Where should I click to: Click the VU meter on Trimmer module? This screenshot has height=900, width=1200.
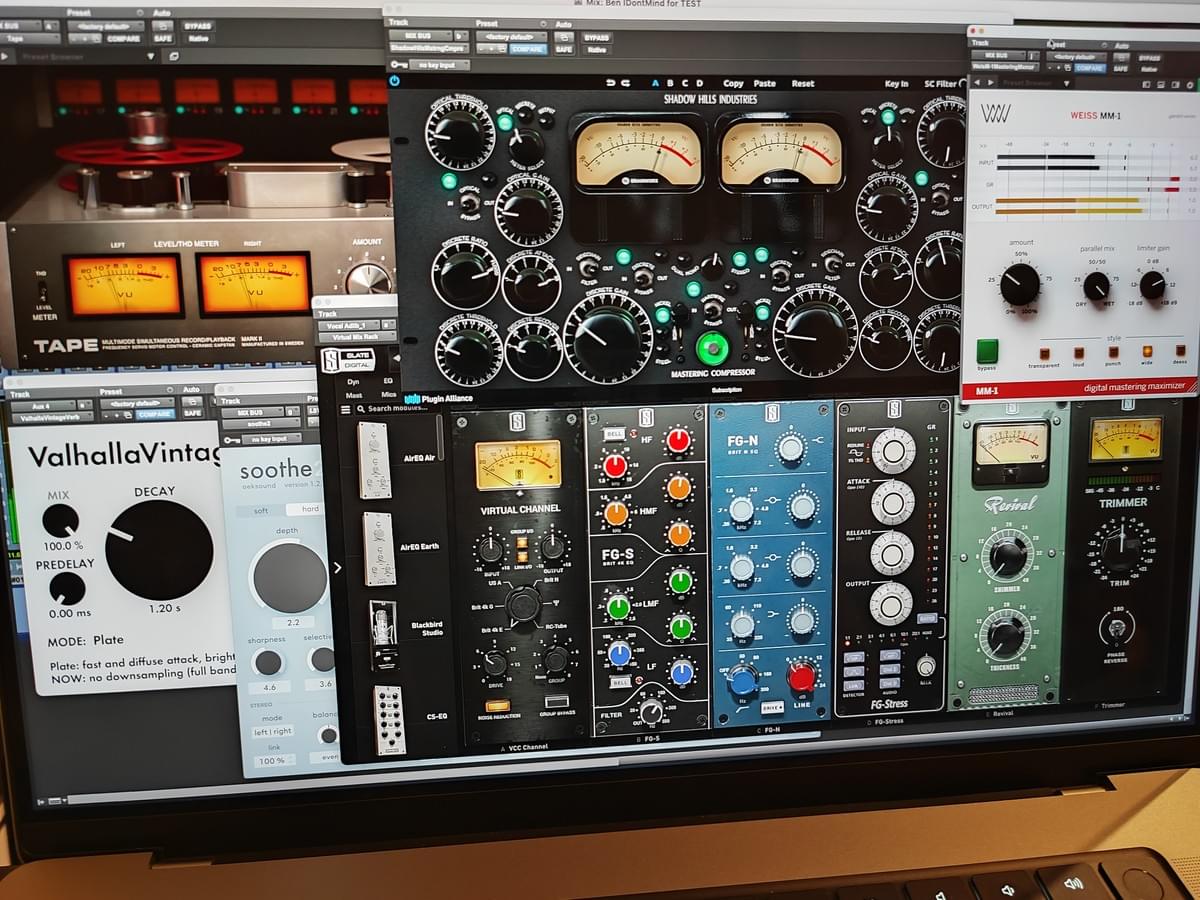click(1126, 439)
